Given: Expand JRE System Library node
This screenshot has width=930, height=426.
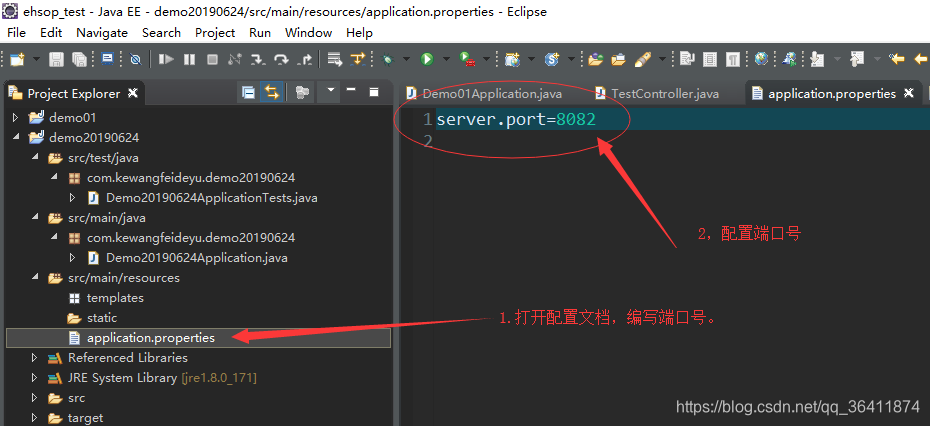Looking at the screenshot, I should click(35, 378).
